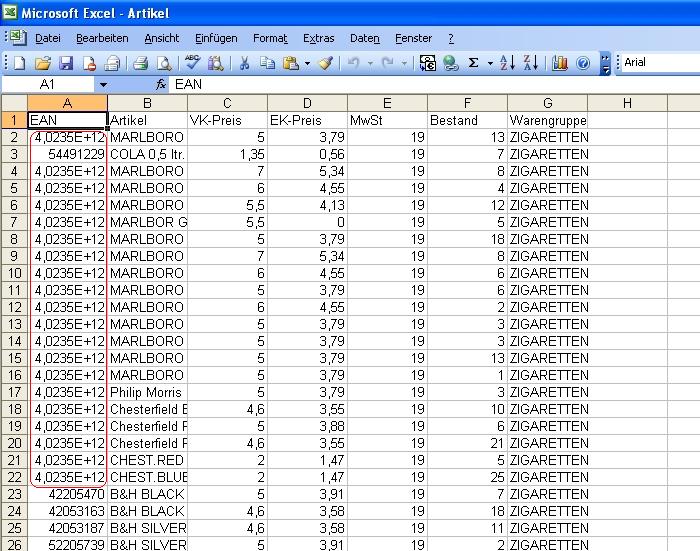Select cell with COLA 0,5 ltr.
The height and width of the screenshot is (551, 700).
click(147, 154)
